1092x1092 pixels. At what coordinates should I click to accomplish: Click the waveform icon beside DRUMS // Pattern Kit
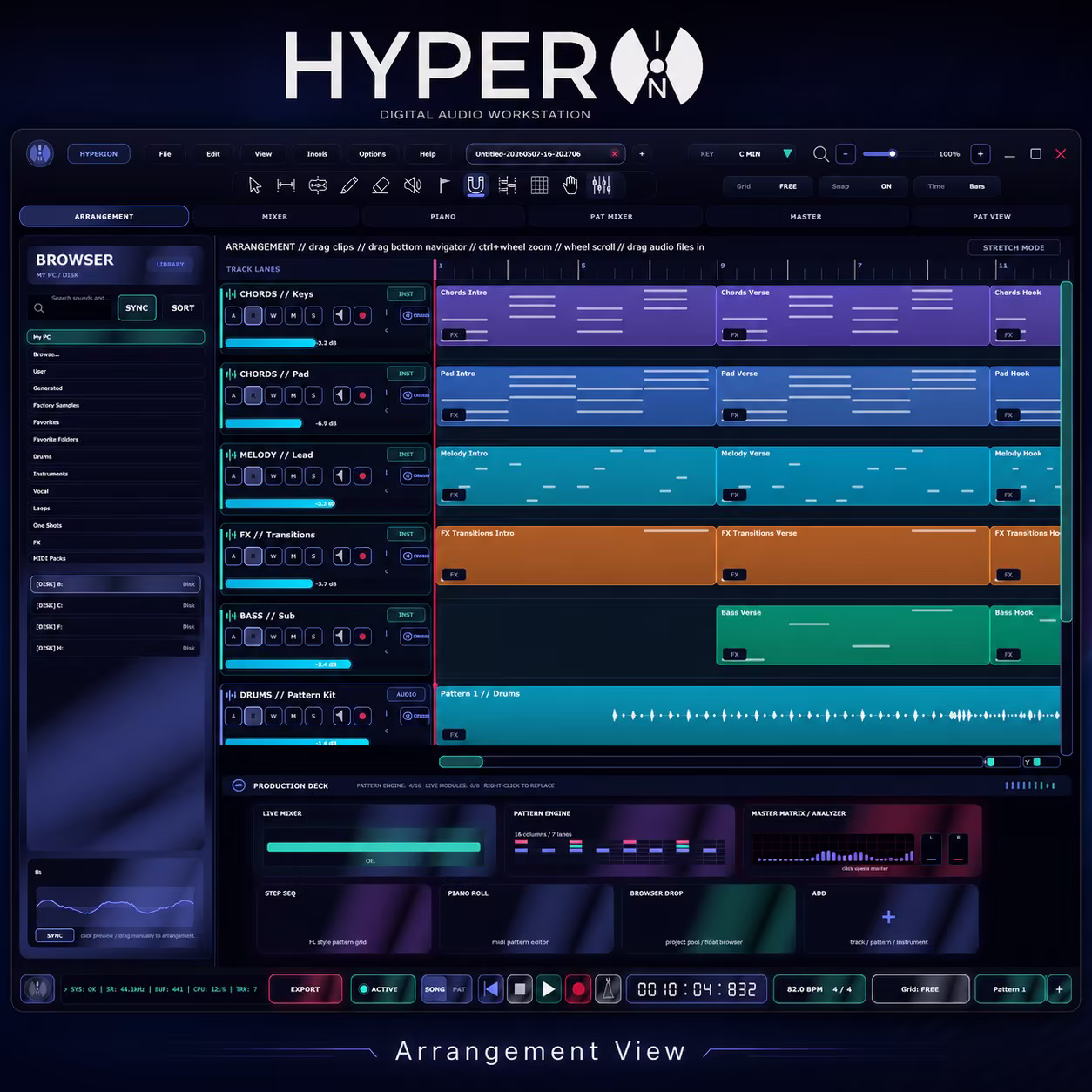pos(231,695)
